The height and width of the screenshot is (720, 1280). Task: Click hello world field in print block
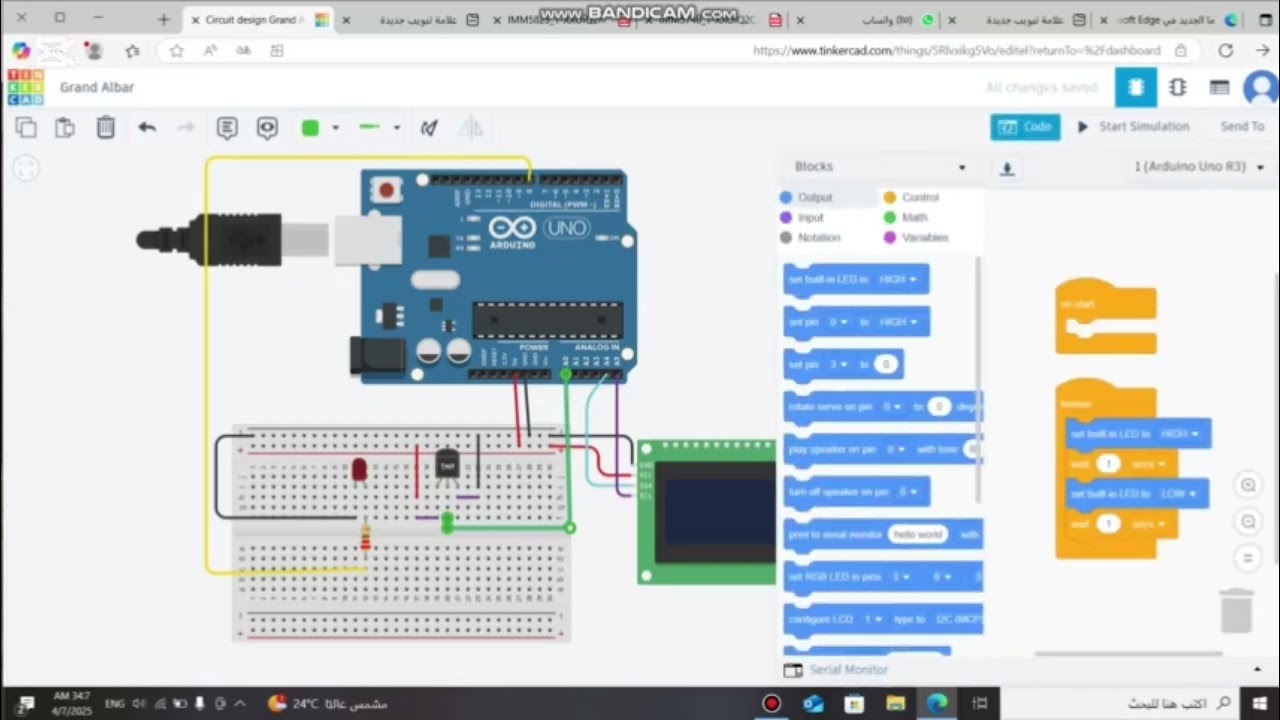[x=918, y=535]
